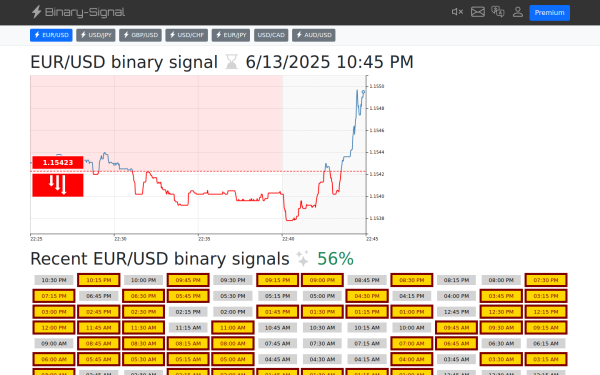Open the 06:15 AM signal
Viewport: 600px width, 375px height.
click(x=546, y=344)
